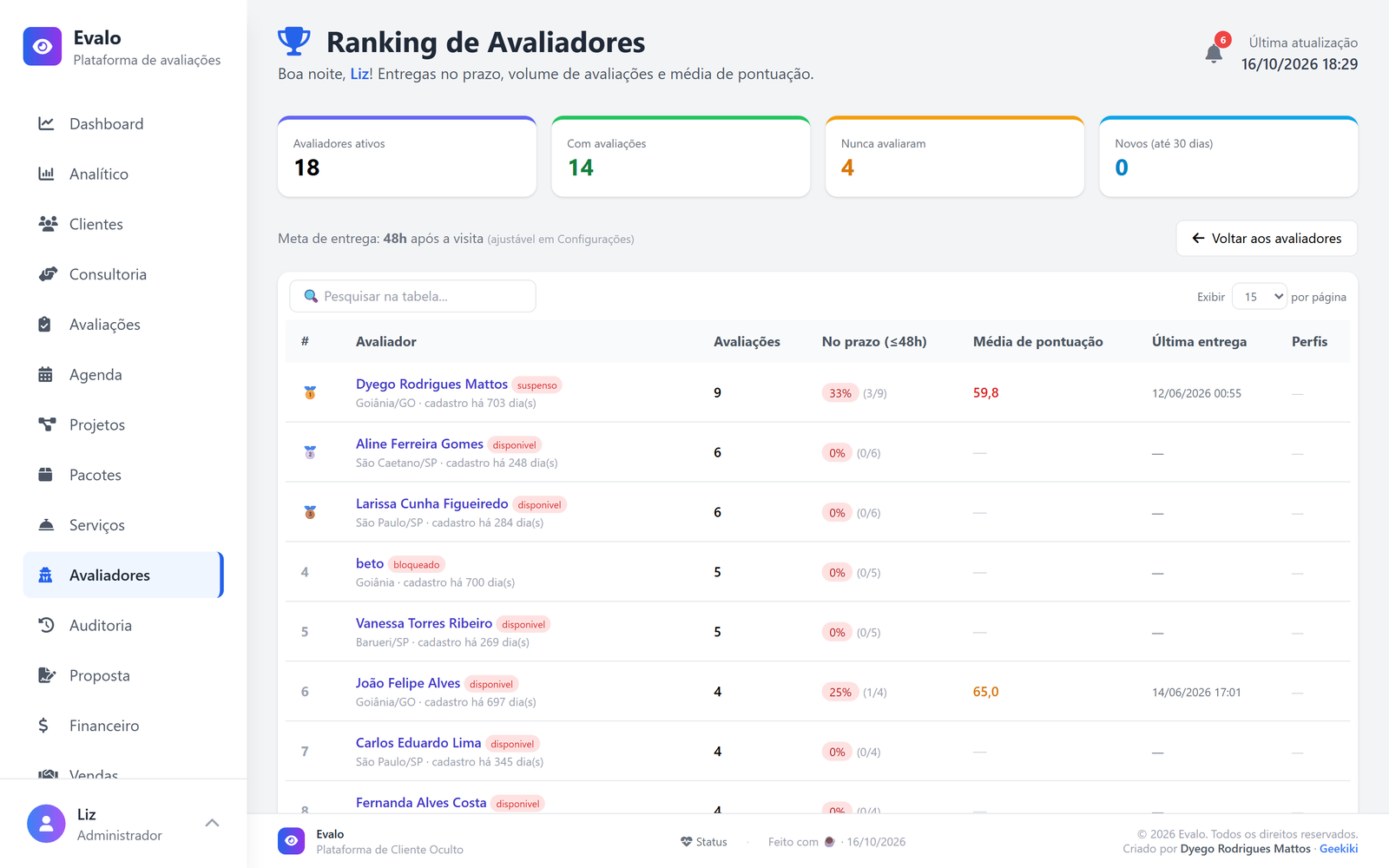Open Financeiro menu item
This screenshot has height=868, width=1389.
point(123,726)
